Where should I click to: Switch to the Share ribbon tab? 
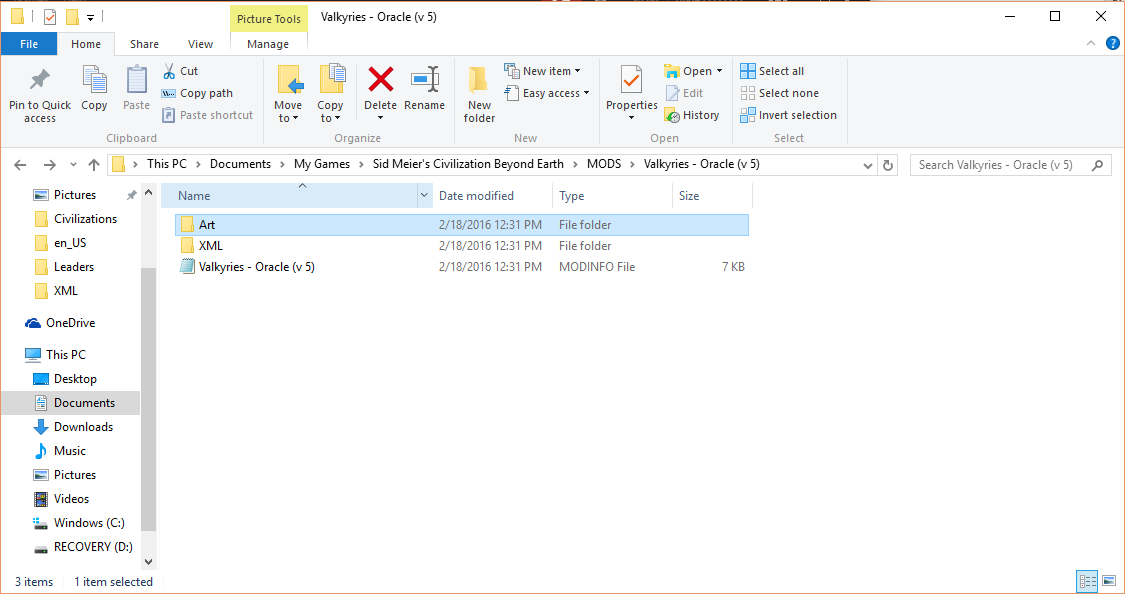(144, 44)
